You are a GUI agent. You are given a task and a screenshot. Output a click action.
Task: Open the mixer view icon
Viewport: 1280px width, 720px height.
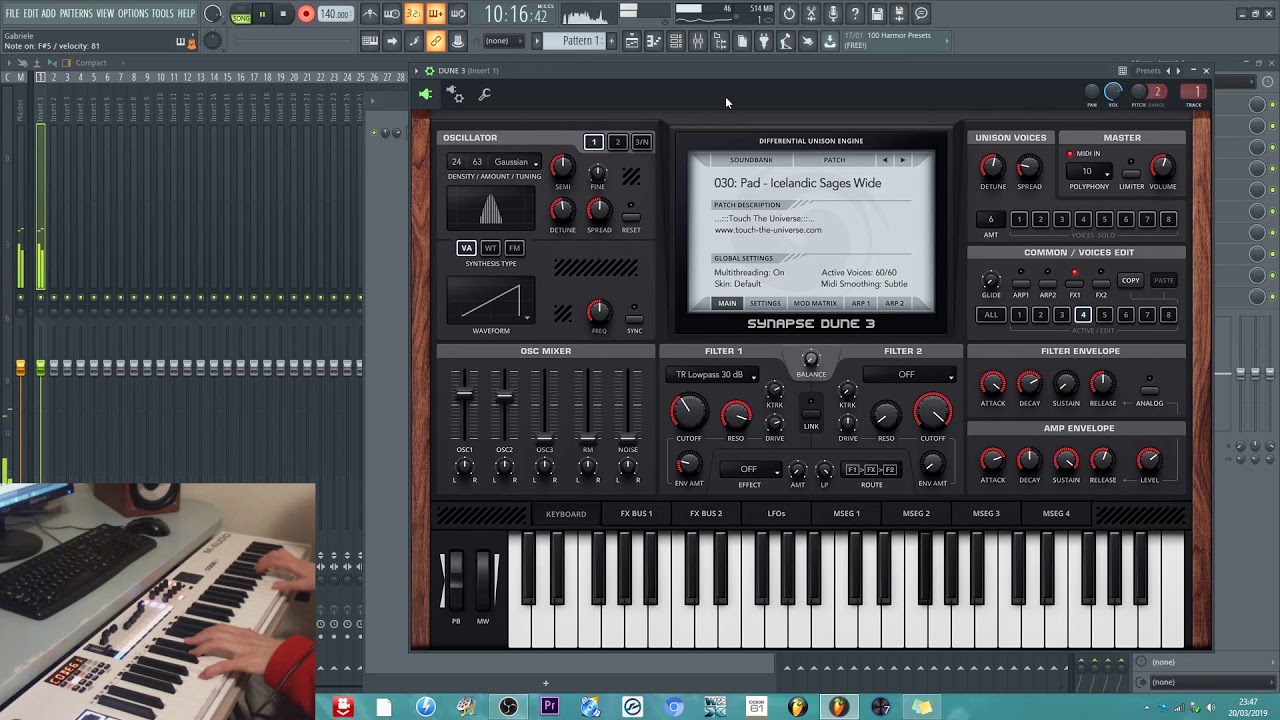pyautogui.click(x=698, y=41)
